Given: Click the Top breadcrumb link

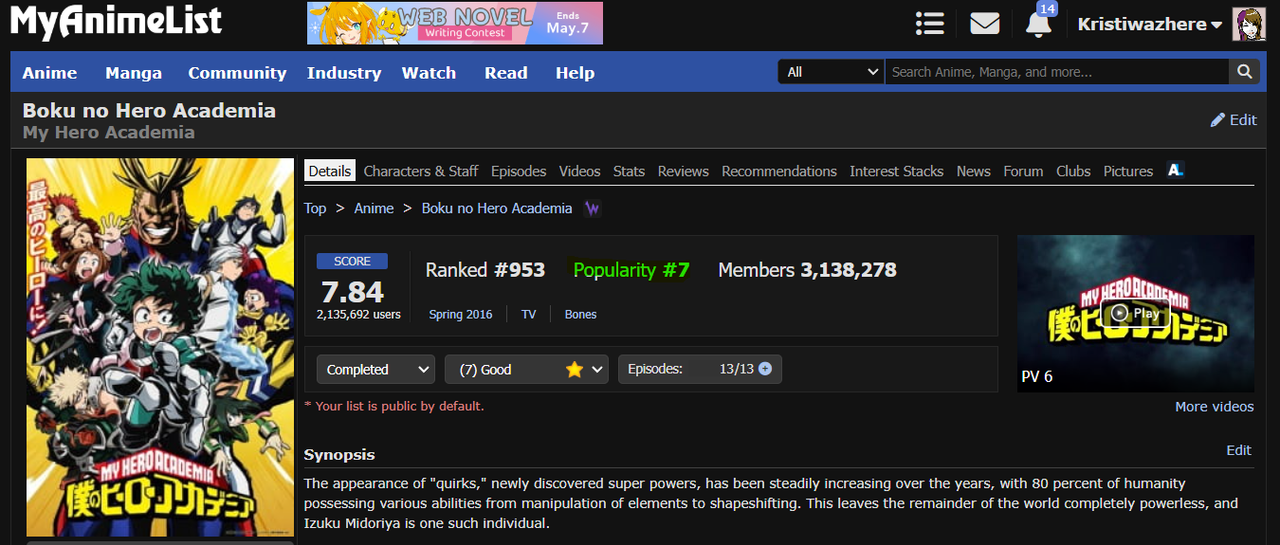Looking at the screenshot, I should pos(315,208).
